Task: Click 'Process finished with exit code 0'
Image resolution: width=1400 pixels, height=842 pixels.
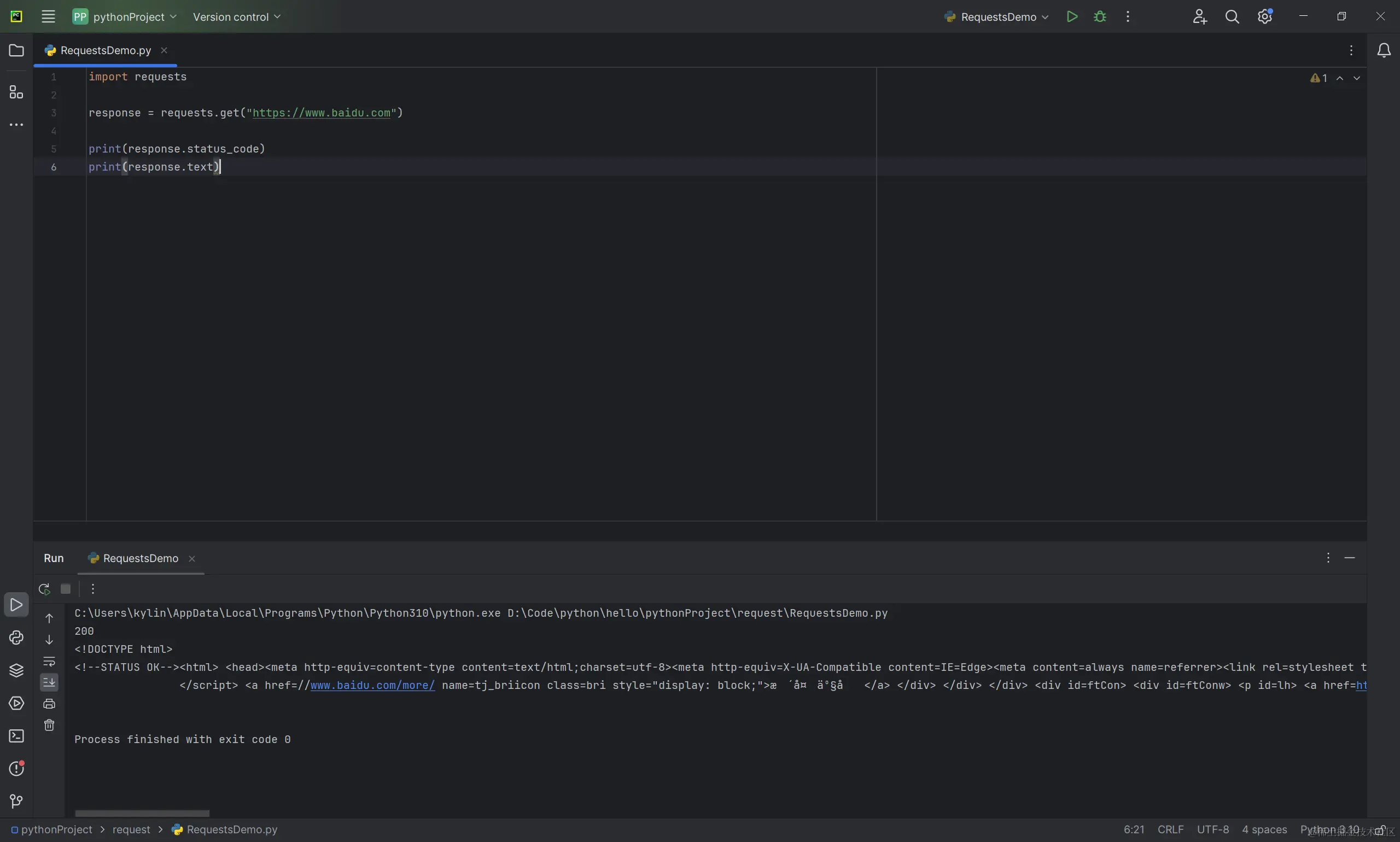Action: [182, 739]
